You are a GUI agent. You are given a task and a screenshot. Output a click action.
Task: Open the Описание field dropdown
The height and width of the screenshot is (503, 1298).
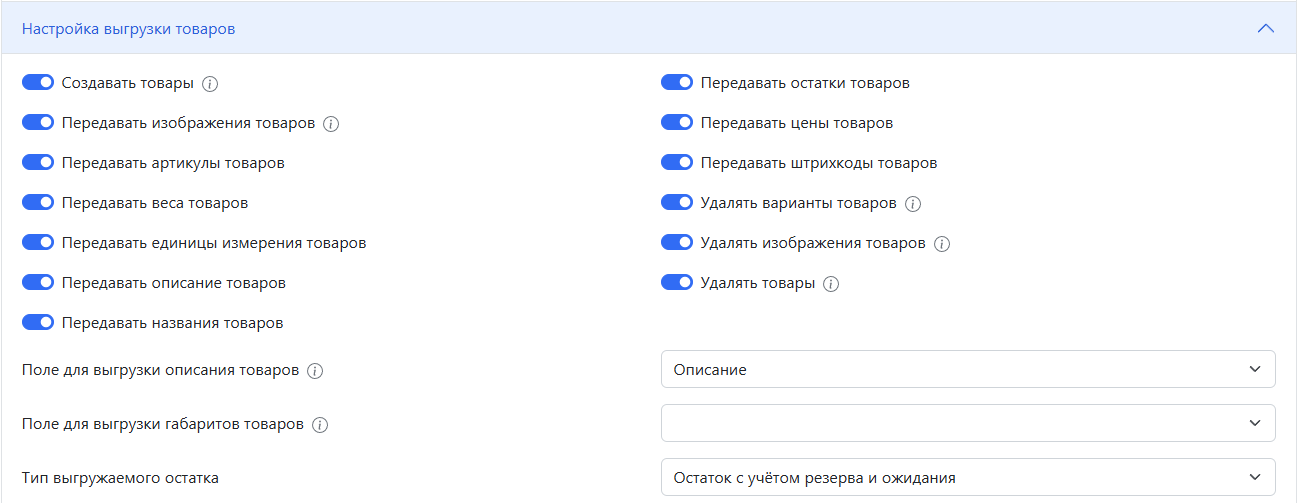(x=968, y=369)
